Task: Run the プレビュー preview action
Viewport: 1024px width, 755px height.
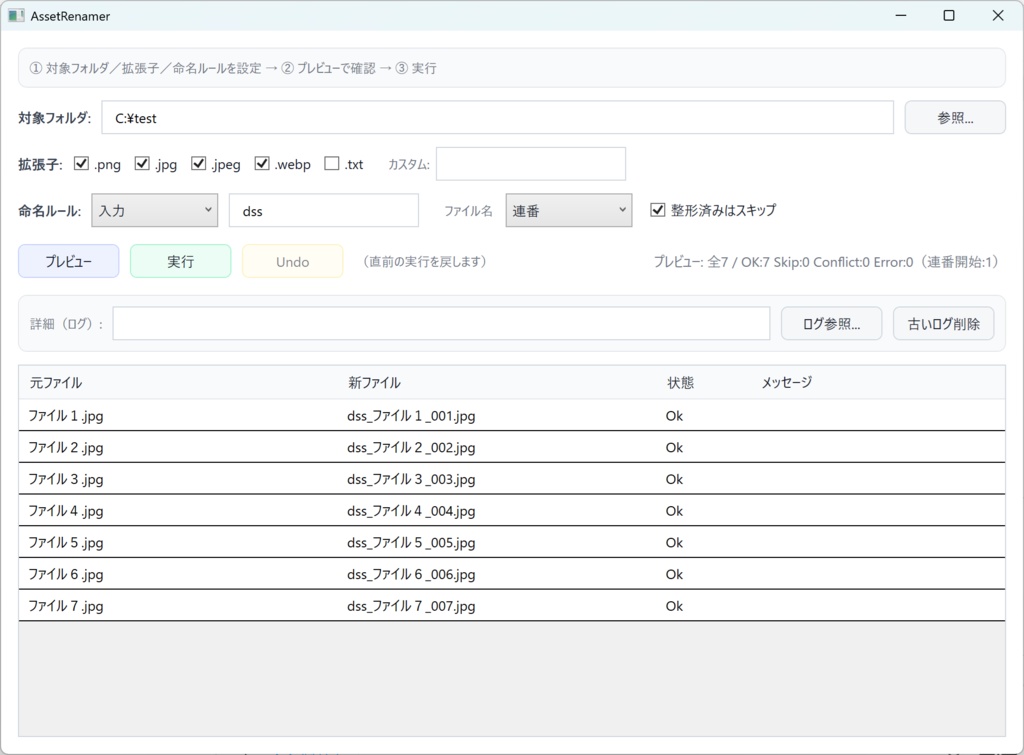Action: coord(68,261)
